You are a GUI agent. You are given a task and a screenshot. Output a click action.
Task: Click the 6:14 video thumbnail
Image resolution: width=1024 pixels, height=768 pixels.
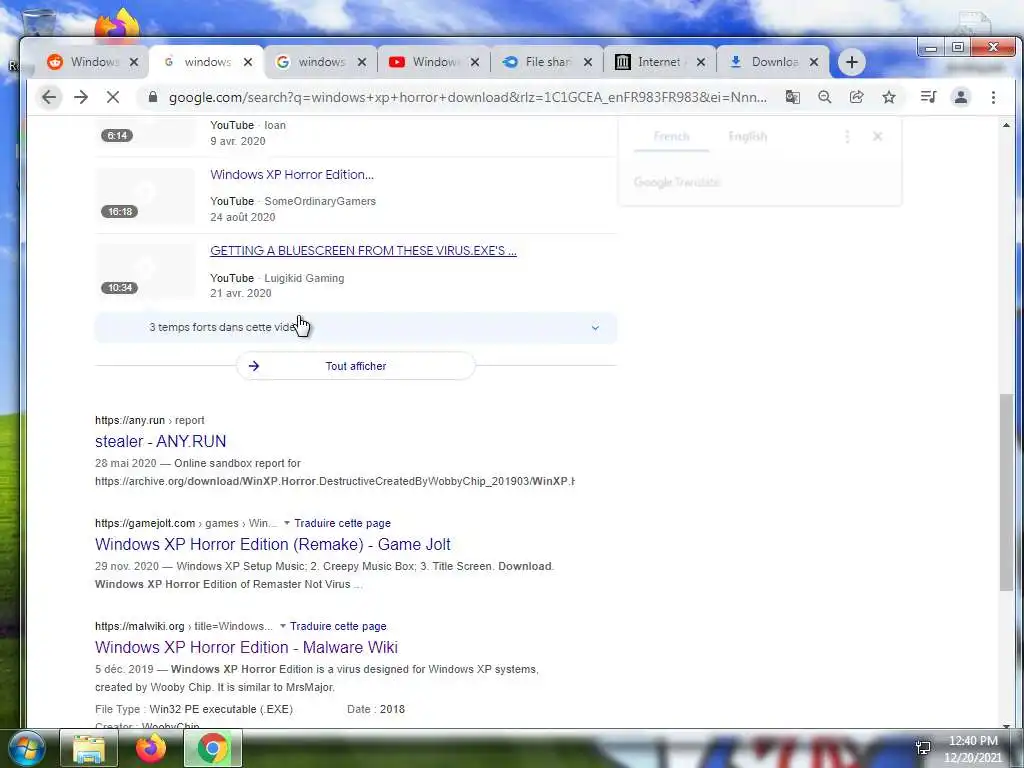click(x=146, y=134)
